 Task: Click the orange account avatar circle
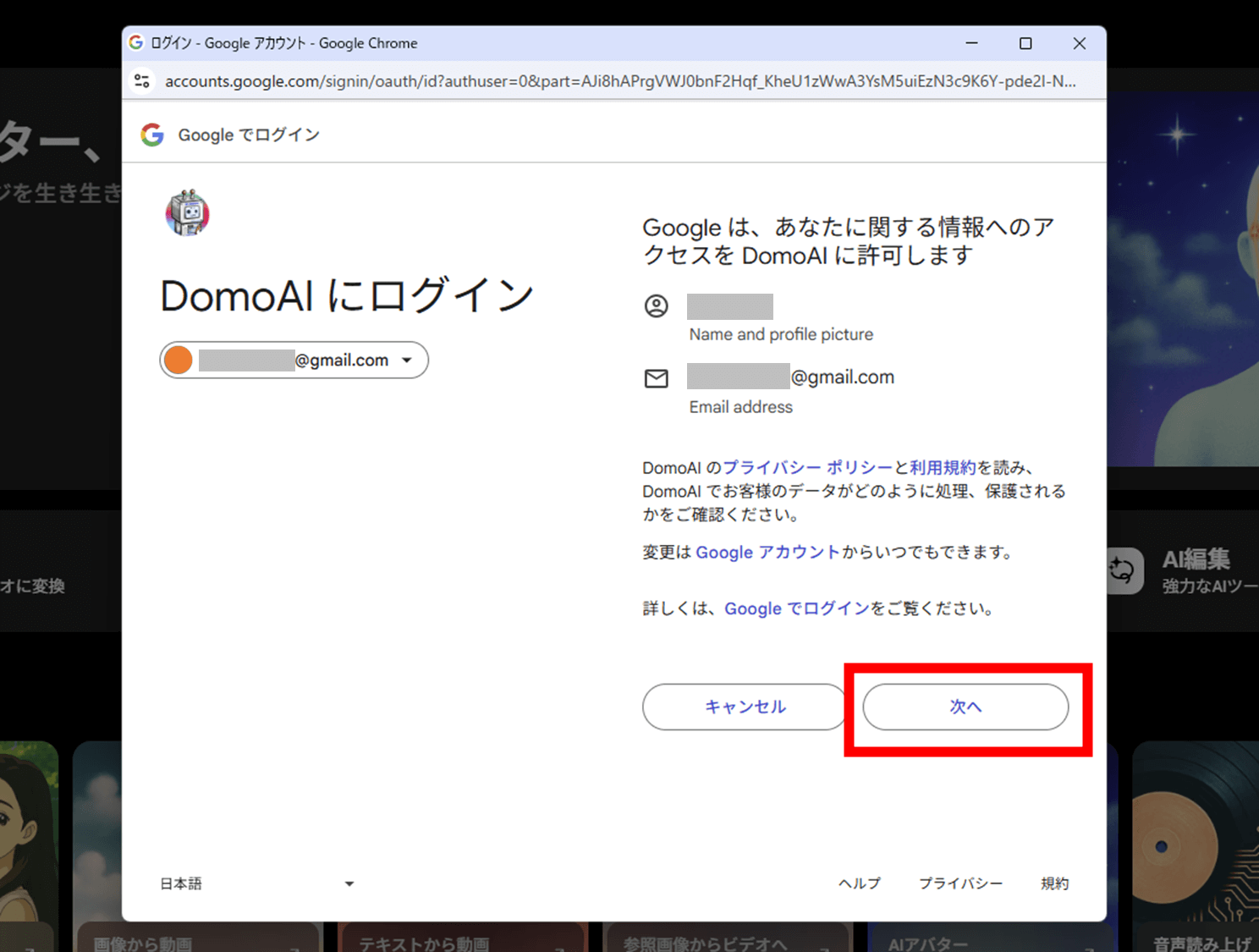click(x=179, y=360)
